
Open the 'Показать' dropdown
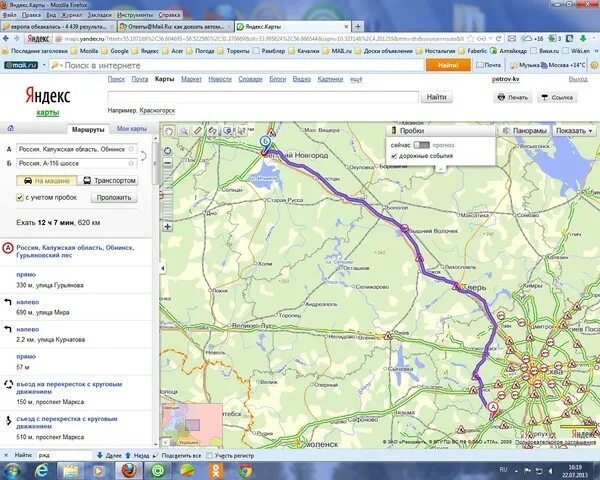(574, 131)
